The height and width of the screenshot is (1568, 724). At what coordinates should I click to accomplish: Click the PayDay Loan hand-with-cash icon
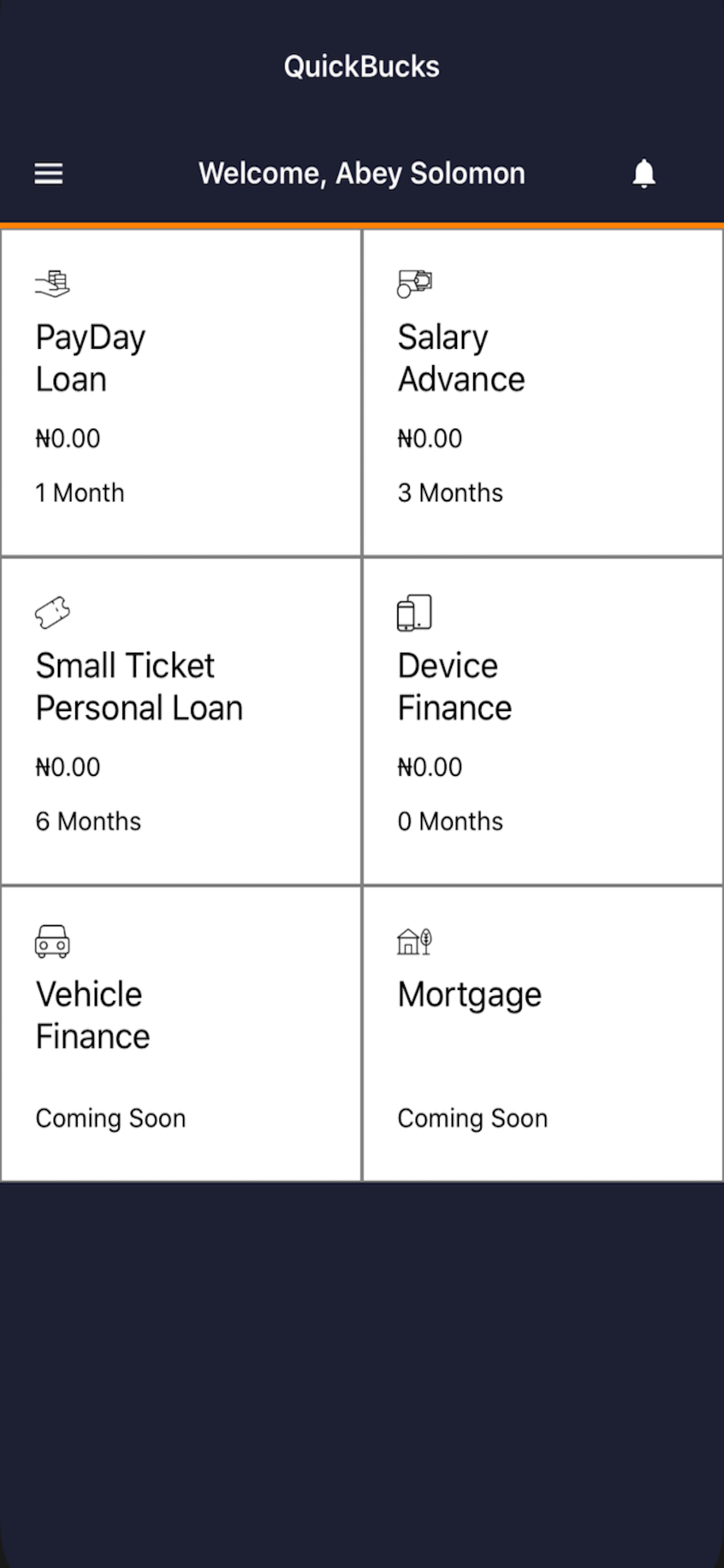click(52, 284)
